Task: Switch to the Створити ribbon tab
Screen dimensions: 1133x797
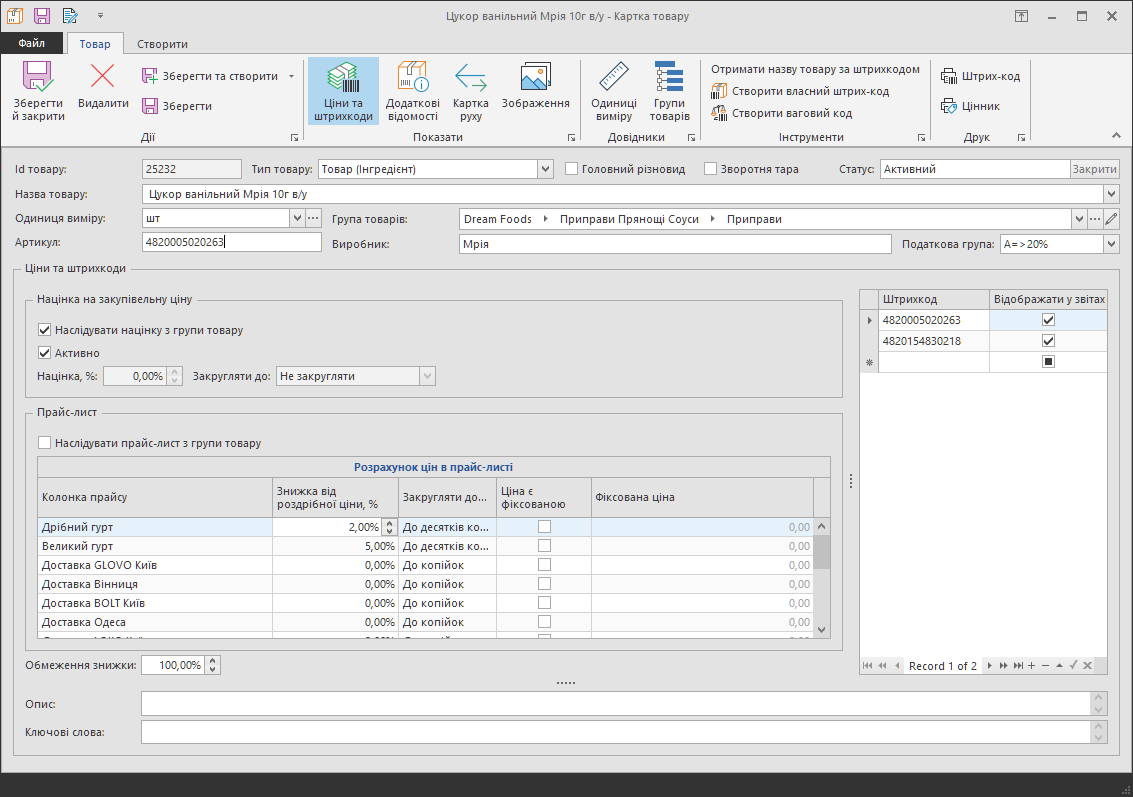Action: tap(162, 44)
